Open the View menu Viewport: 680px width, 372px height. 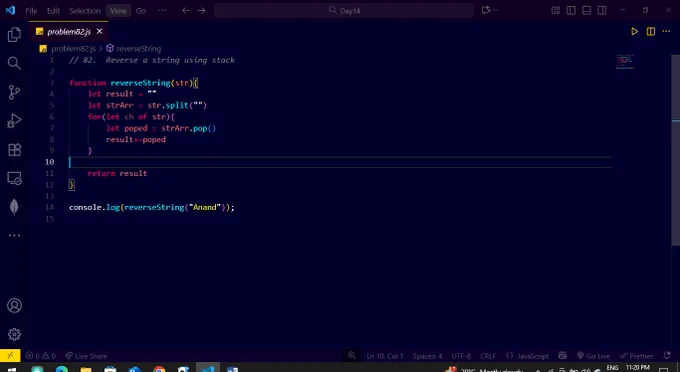pyautogui.click(x=118, y=11)
